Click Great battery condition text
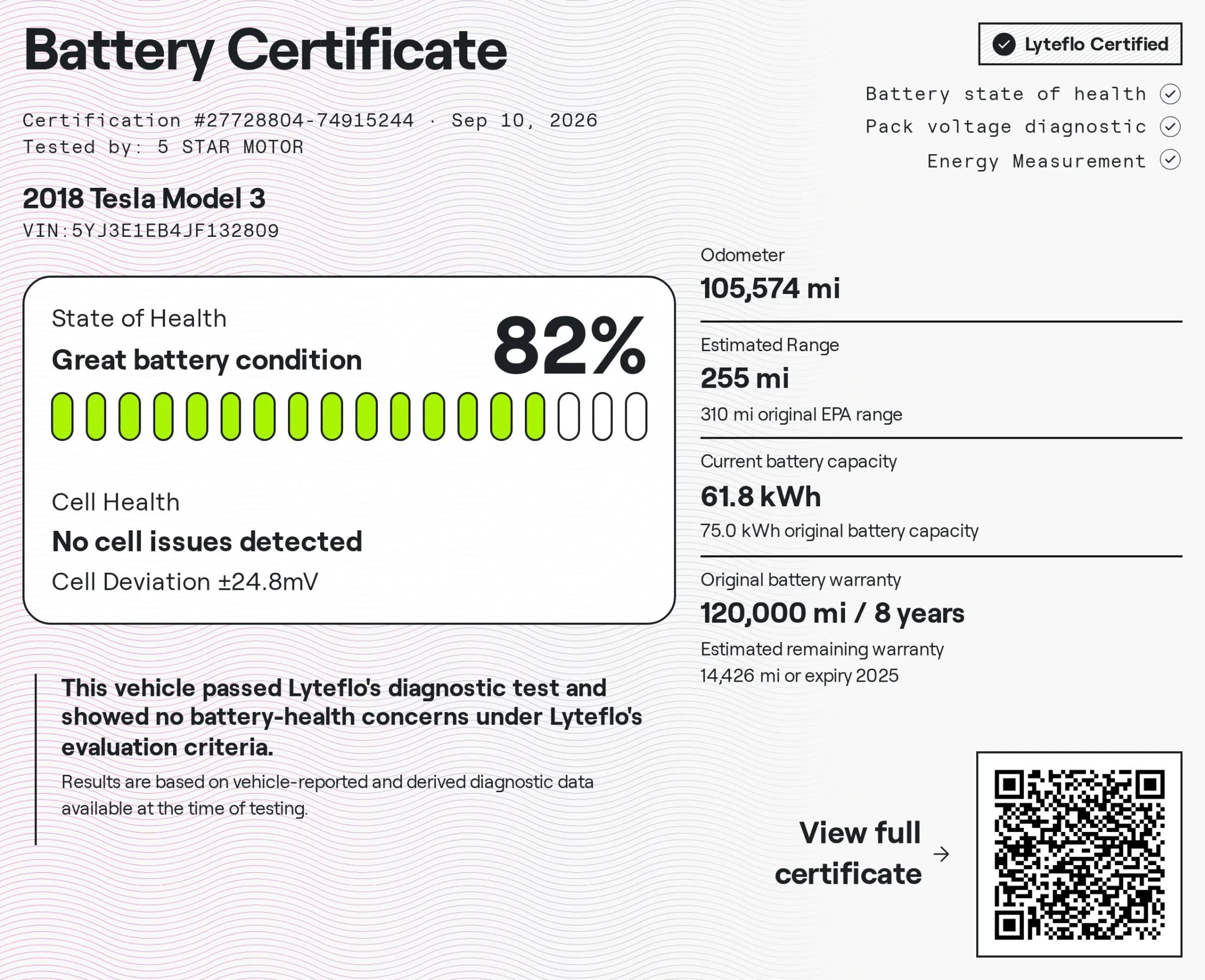Image resolution: width=1205 pixels, height=980 pixels. (x=207, y=360)
